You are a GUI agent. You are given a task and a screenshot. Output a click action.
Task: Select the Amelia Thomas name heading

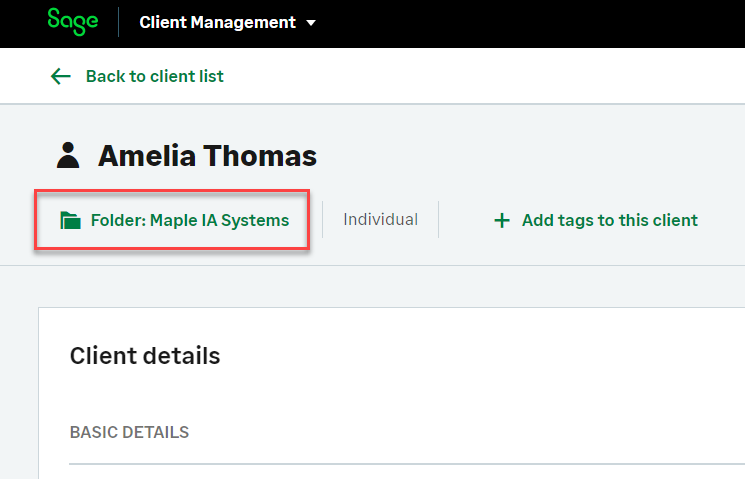(x=207, y=156)
